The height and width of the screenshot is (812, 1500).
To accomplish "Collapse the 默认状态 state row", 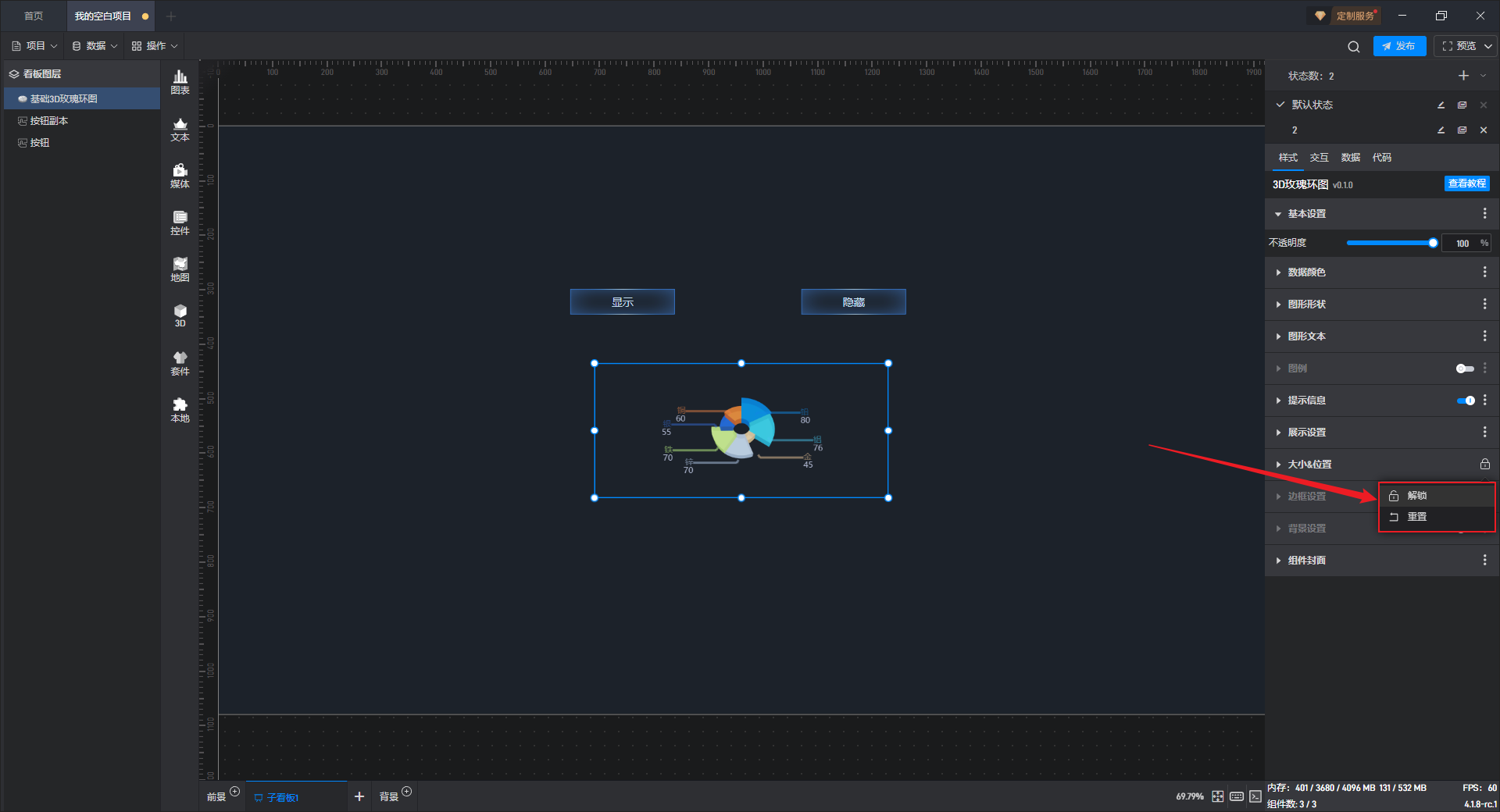I will (1280, 105).
